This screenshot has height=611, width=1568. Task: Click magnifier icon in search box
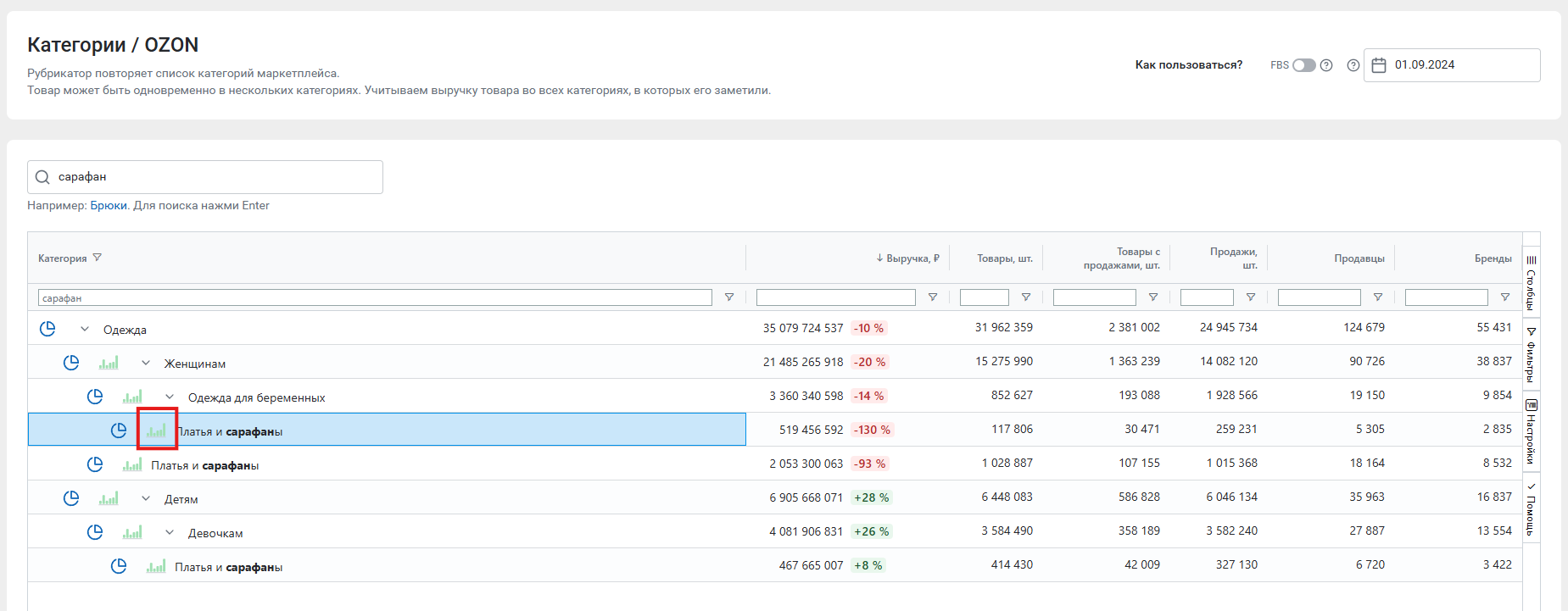point(42,177)
